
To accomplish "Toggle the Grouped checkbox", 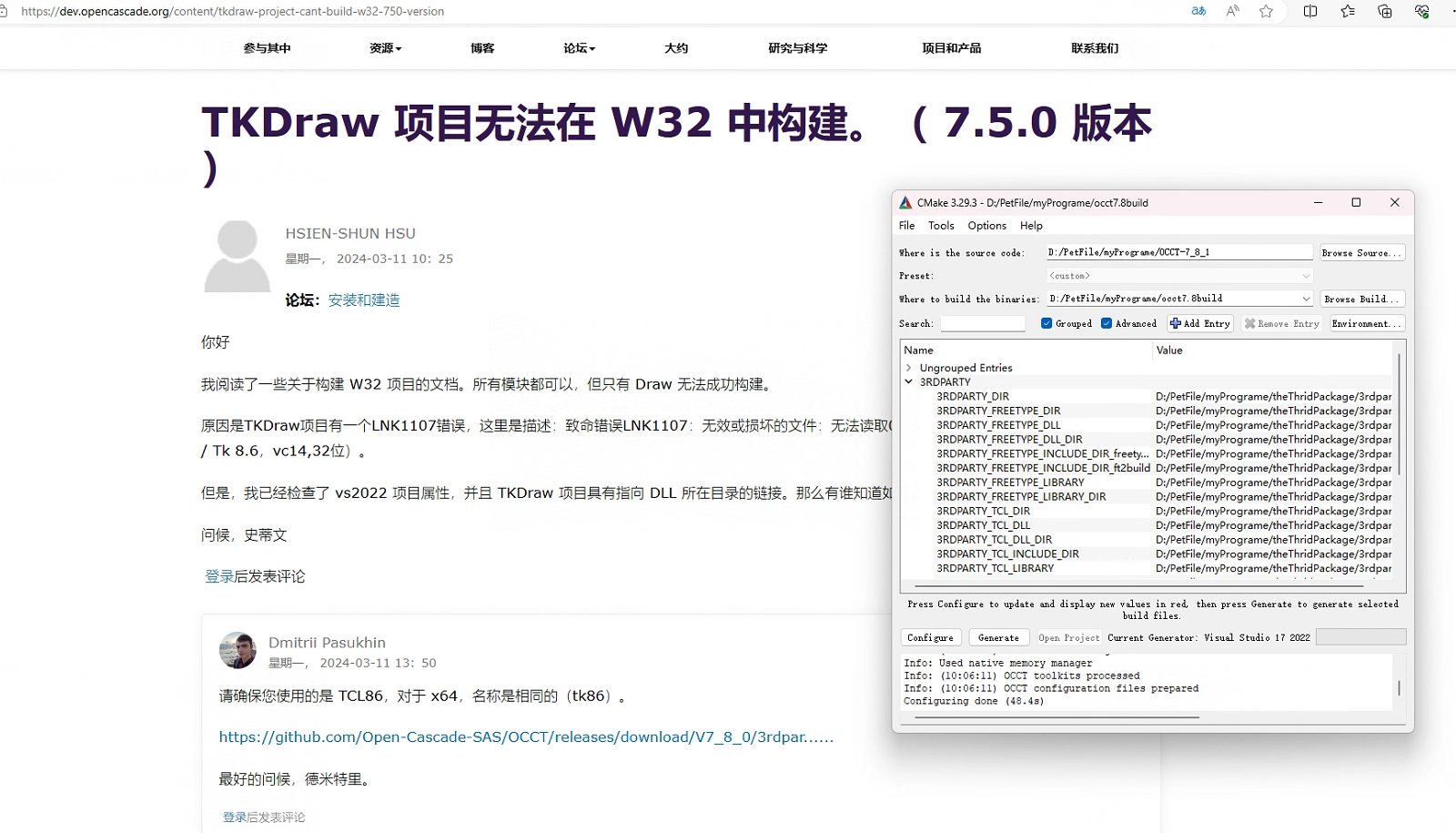I will pos(1046,323).
